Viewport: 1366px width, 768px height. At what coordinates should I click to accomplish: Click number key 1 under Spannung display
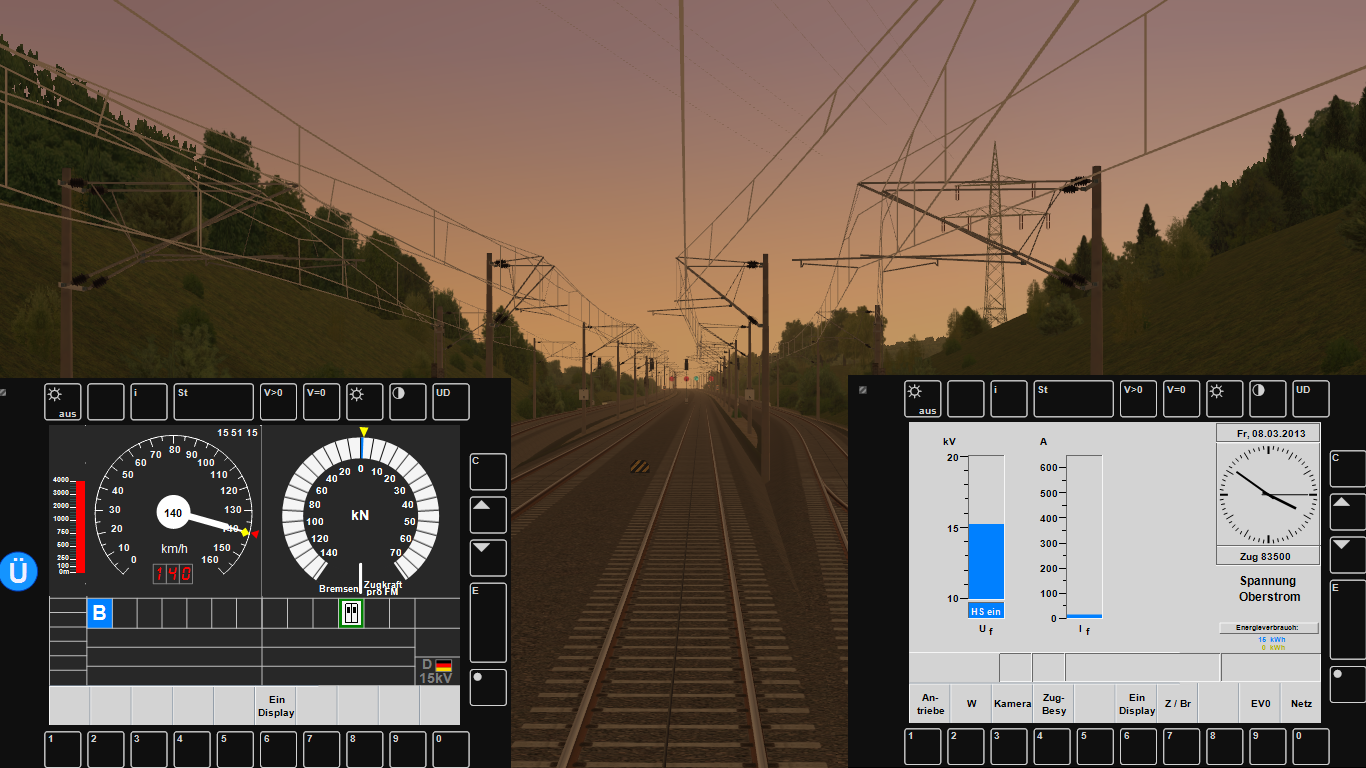tap(923, 746)
